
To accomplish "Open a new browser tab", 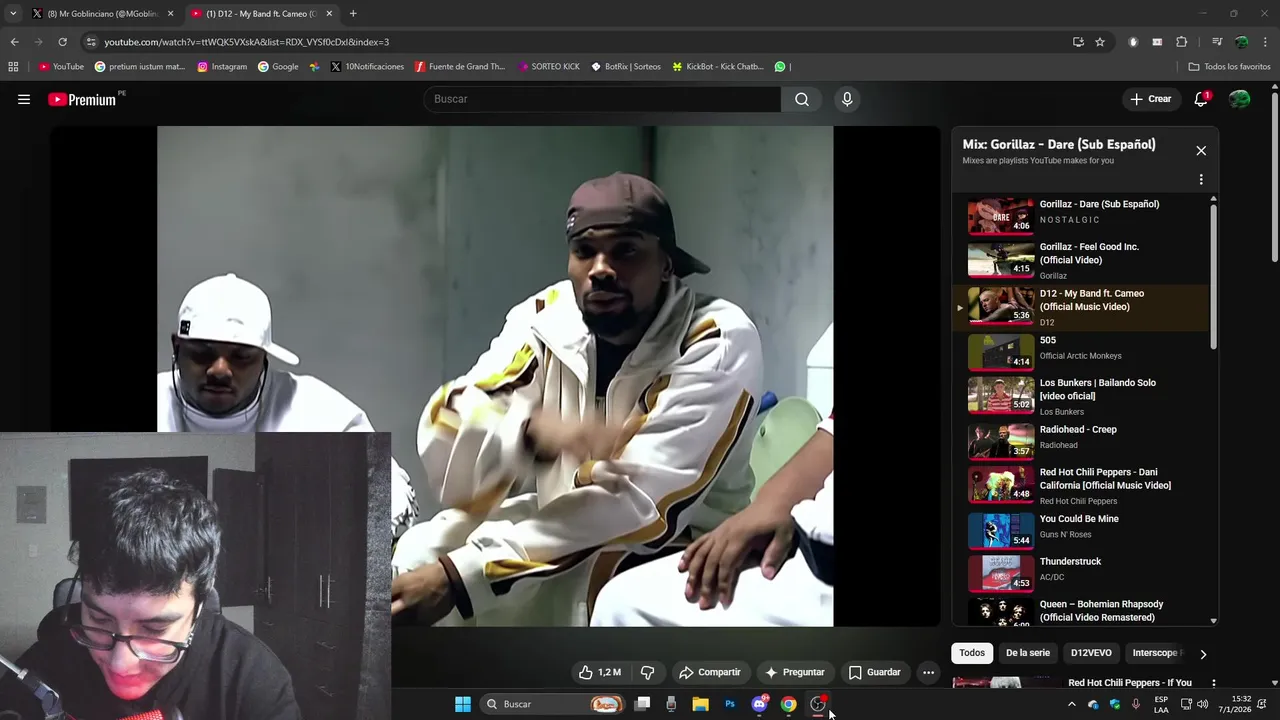I will click(x=353, y=14).
